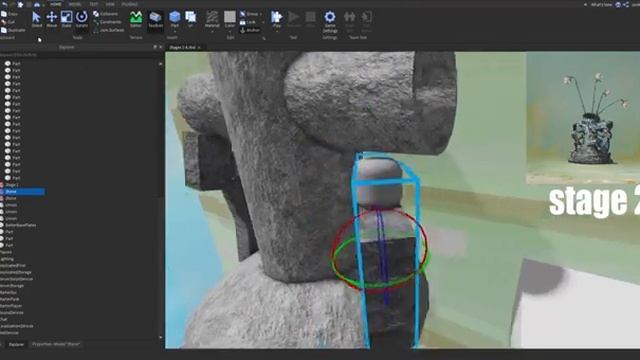640x360 pixels.
Task: Select the Stage document tab above viewport
Action: (182, 47)
